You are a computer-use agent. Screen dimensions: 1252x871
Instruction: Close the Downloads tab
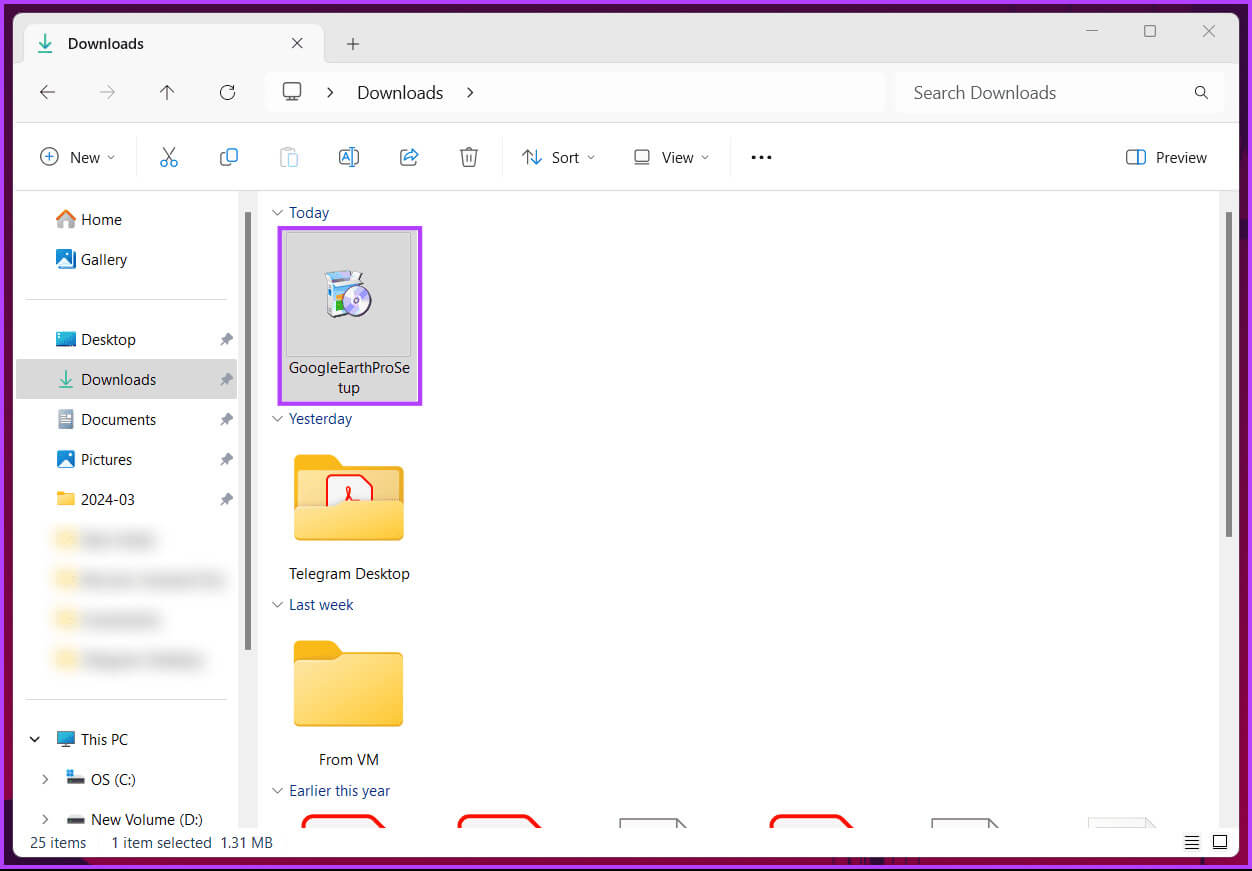[x=297, y=43]
